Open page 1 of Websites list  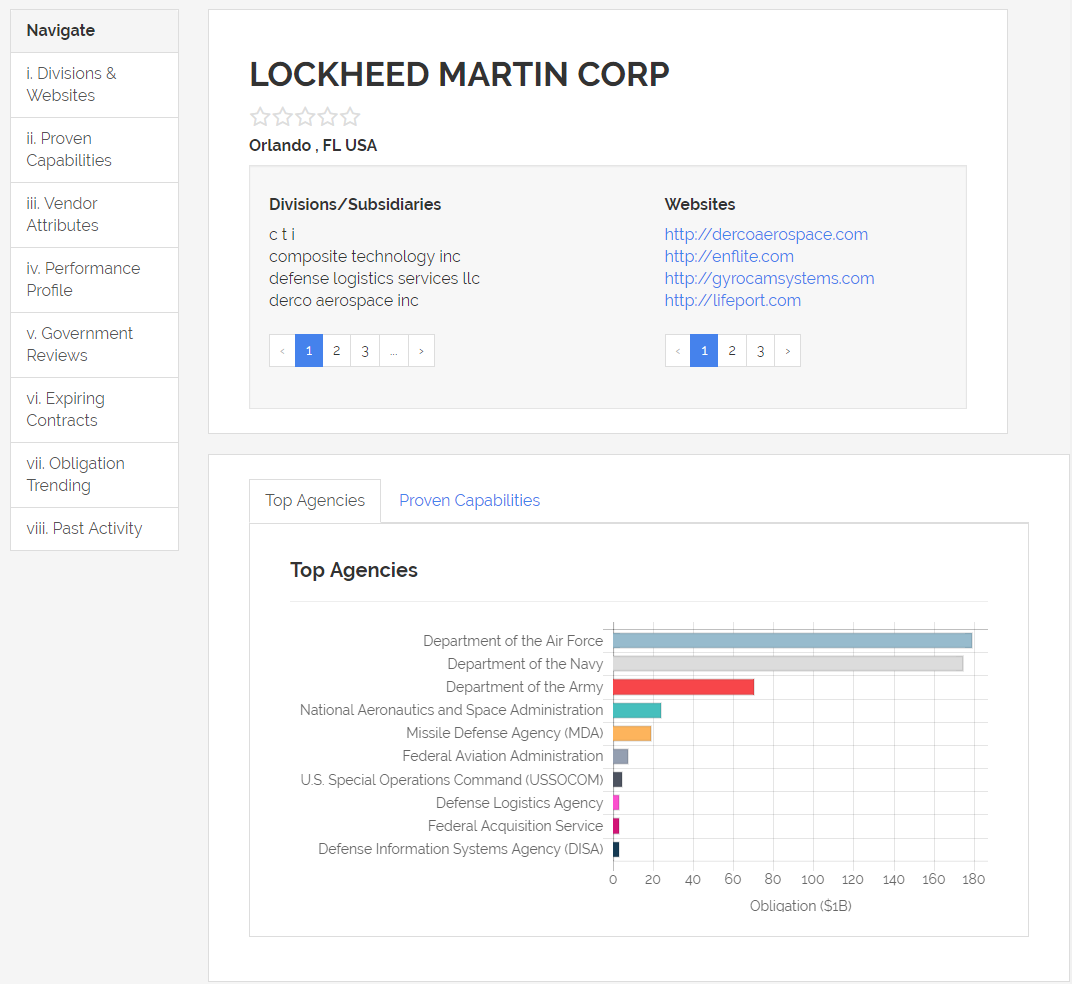(704, 351)
